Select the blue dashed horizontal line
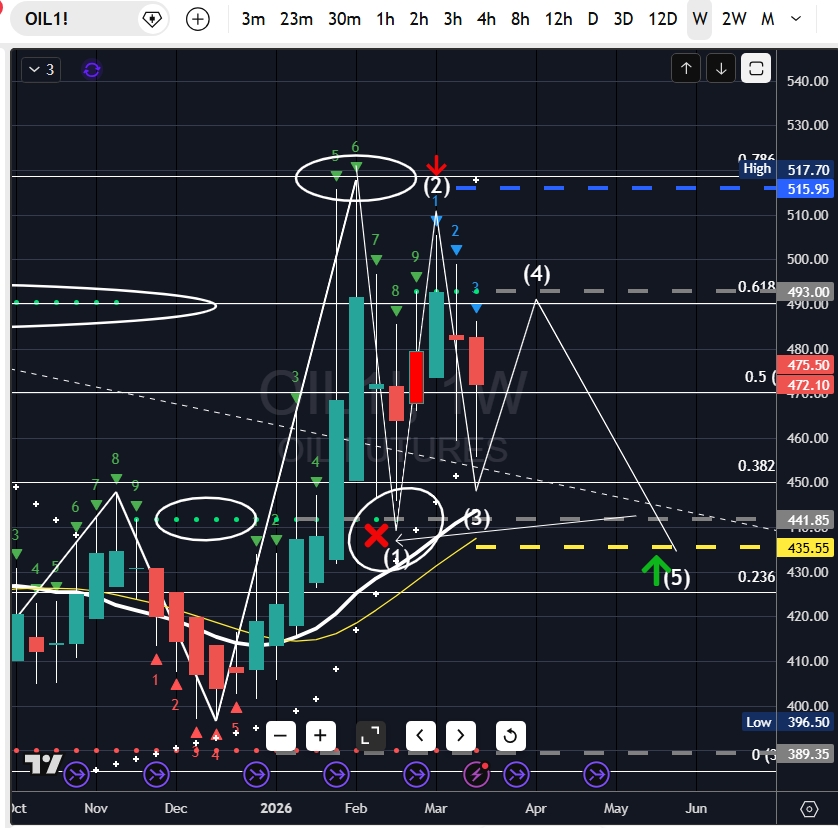The image size is (838, 828). [615, 188]
